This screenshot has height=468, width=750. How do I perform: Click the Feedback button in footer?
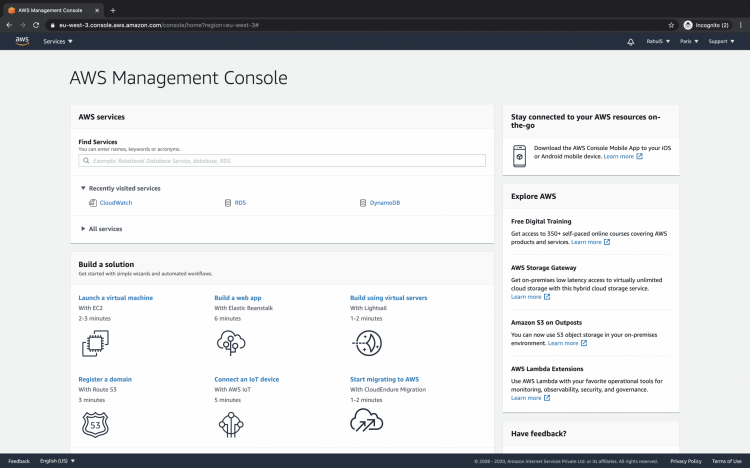tap(19, 461)
